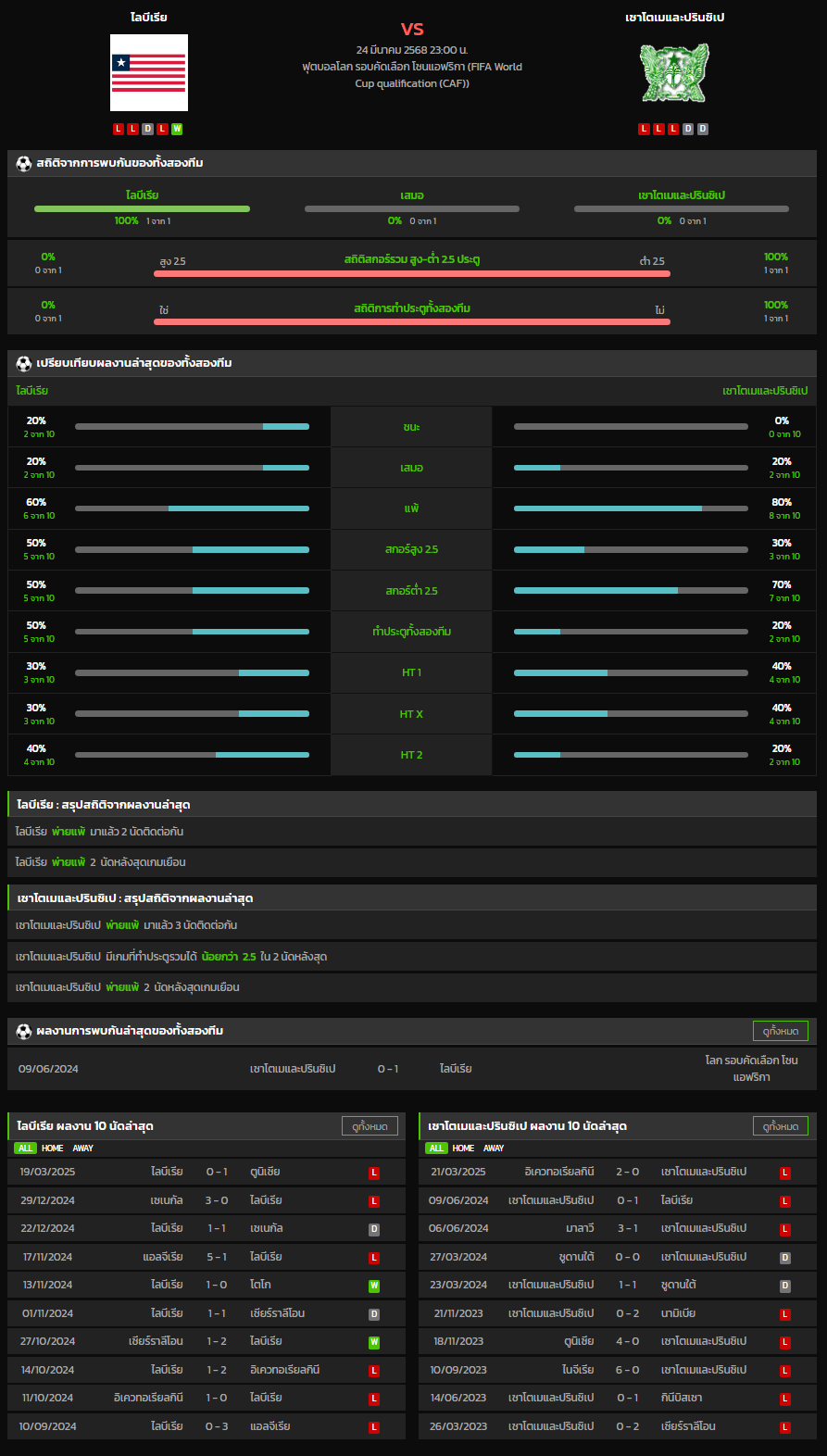Click the 'สกอร์สูง 2.5' row label
This screenshot has height=1456, width=827.
pos(411,549)
